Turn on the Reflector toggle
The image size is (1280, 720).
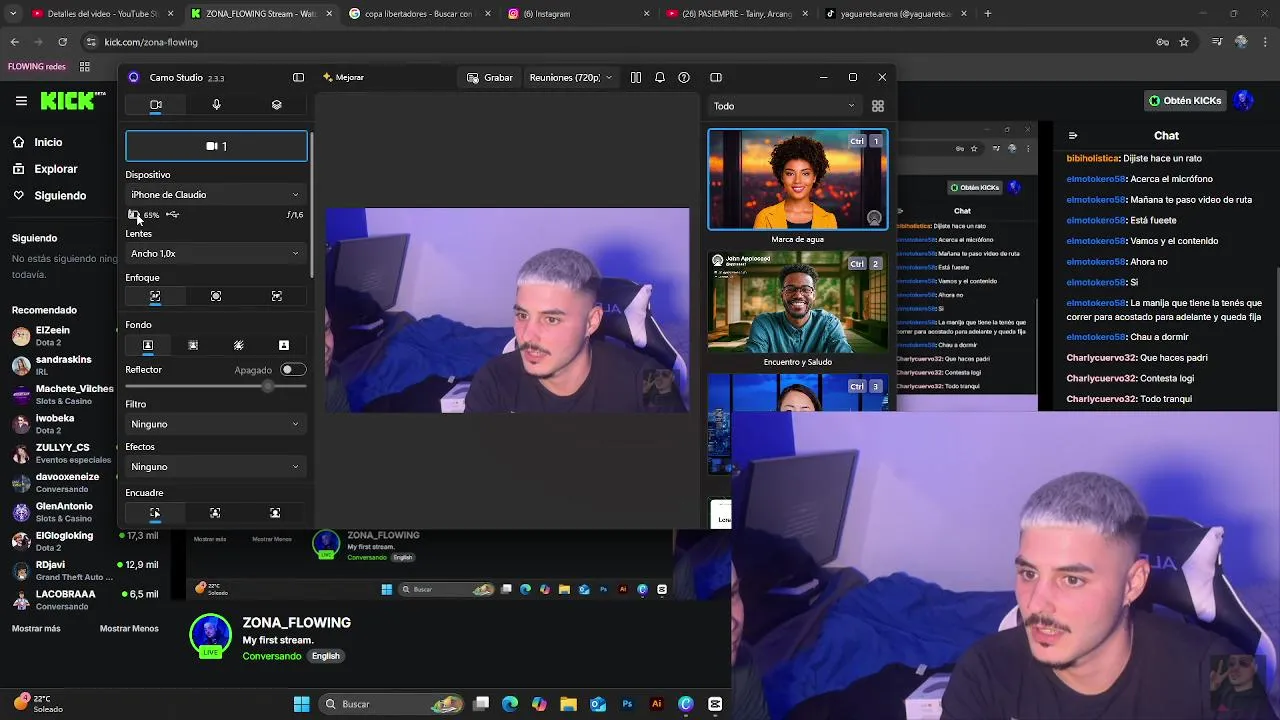coord(292,370)
